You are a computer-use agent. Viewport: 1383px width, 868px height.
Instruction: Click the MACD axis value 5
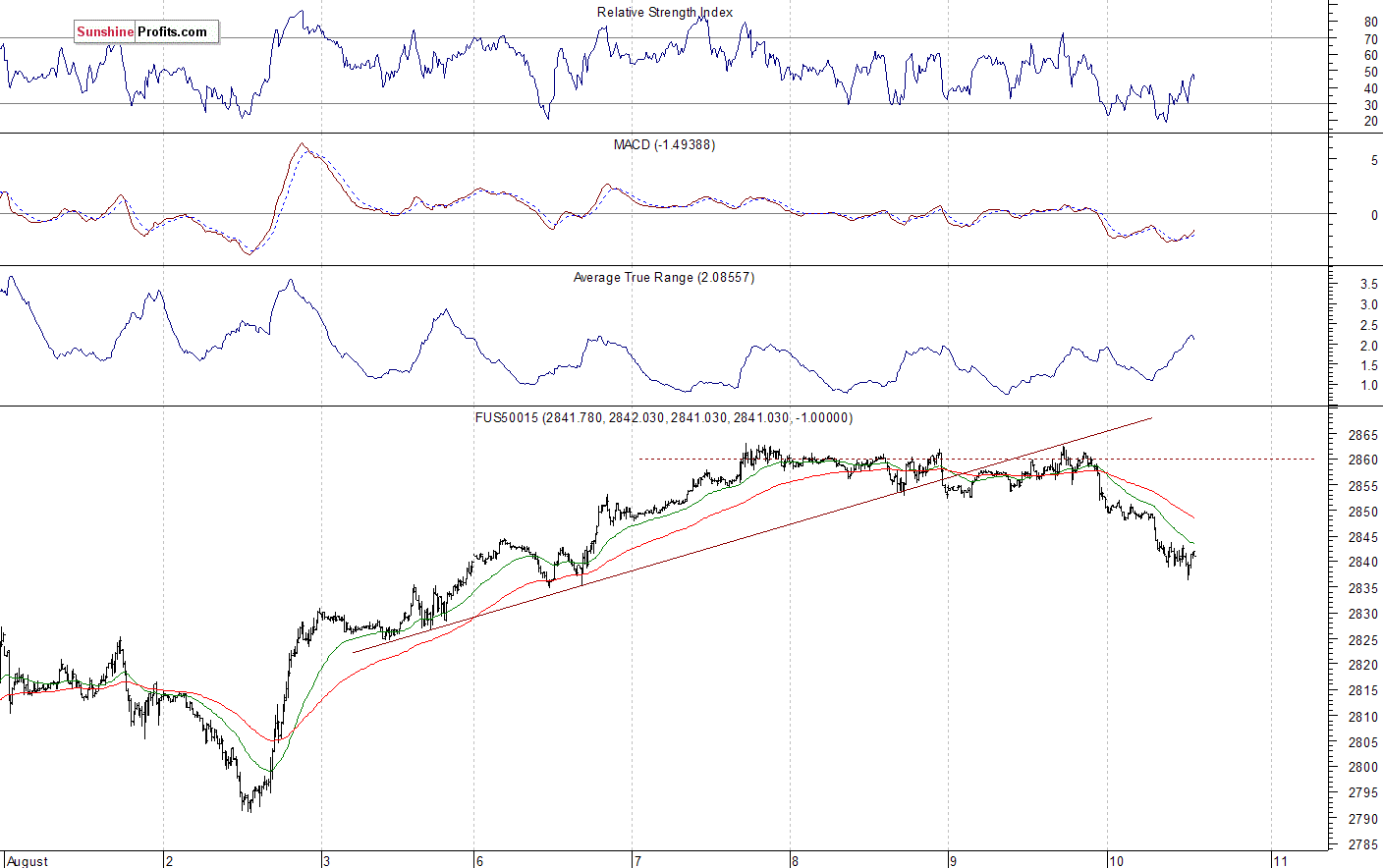pos(1374,161)
